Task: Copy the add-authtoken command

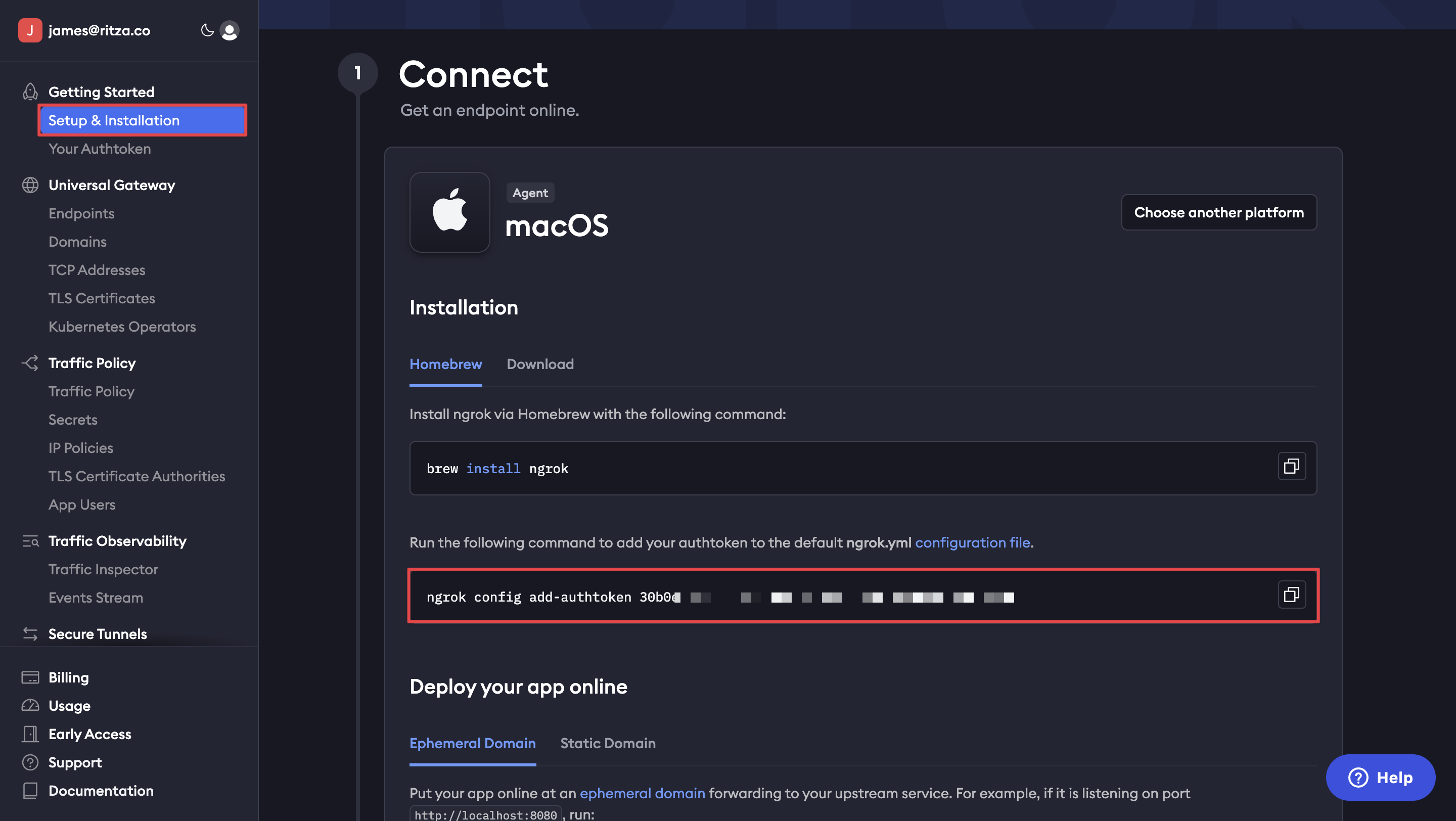Action: 1292,595
